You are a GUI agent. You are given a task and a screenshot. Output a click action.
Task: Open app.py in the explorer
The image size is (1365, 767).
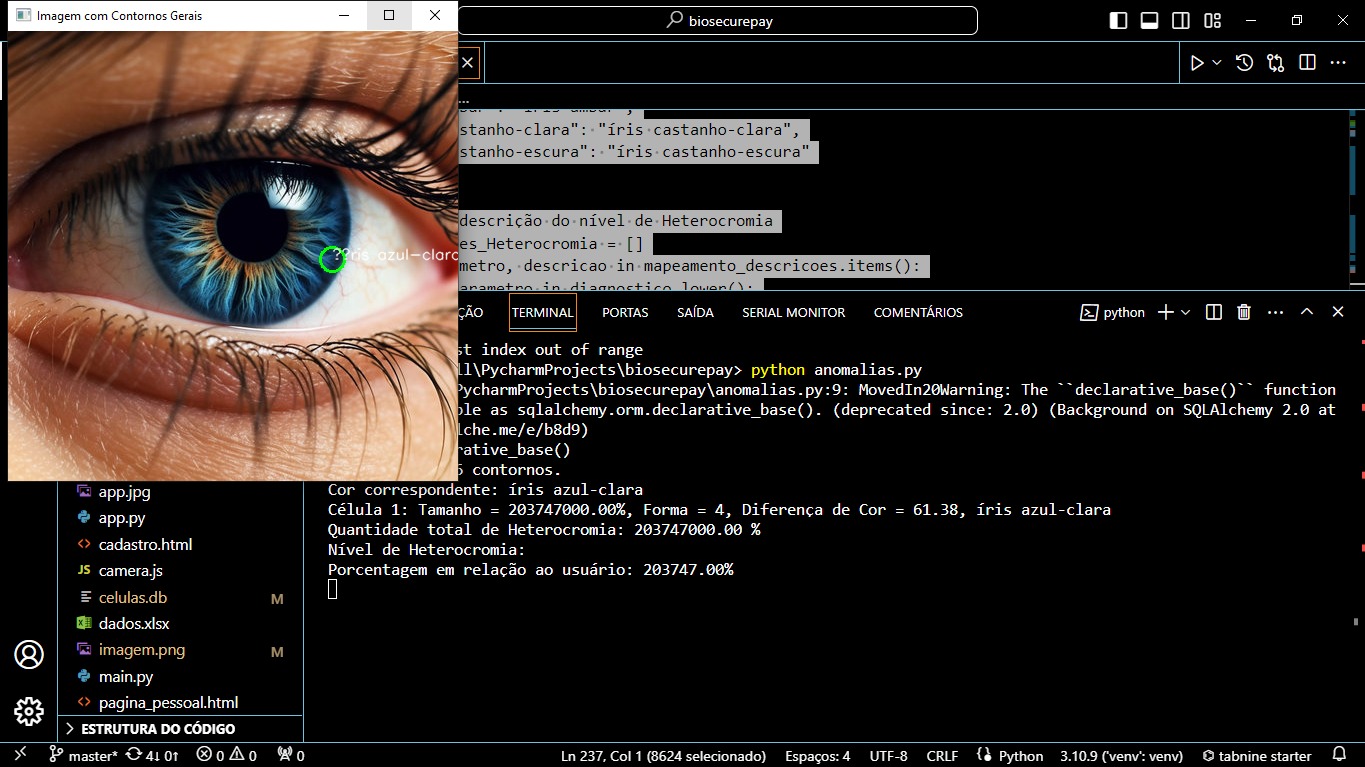tap(180, 518)
